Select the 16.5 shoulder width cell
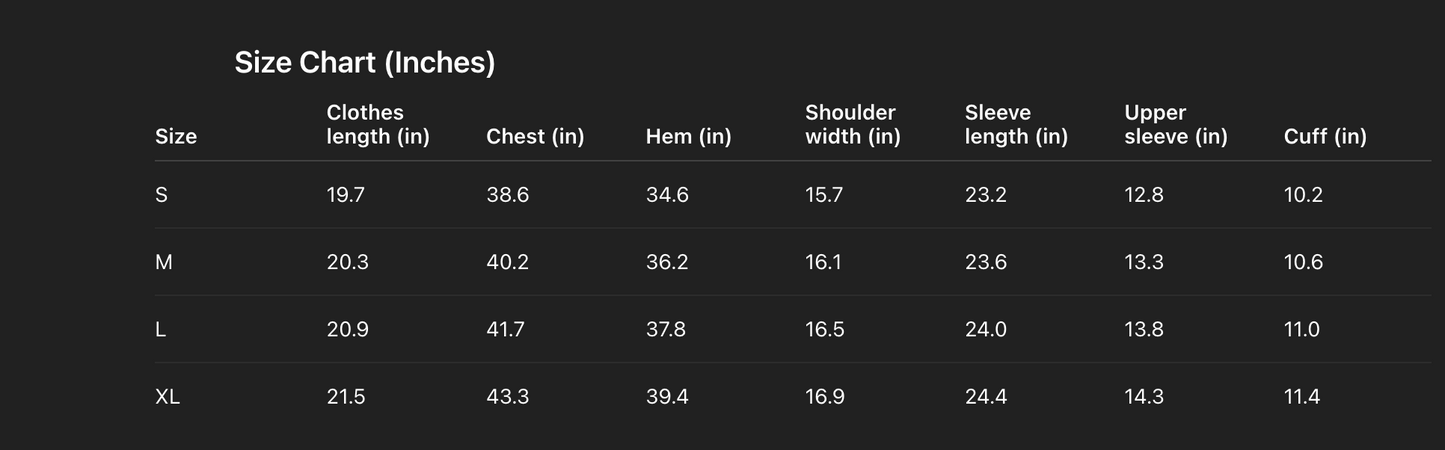Viewport: 1445px width, 450px height. (825, 329)
